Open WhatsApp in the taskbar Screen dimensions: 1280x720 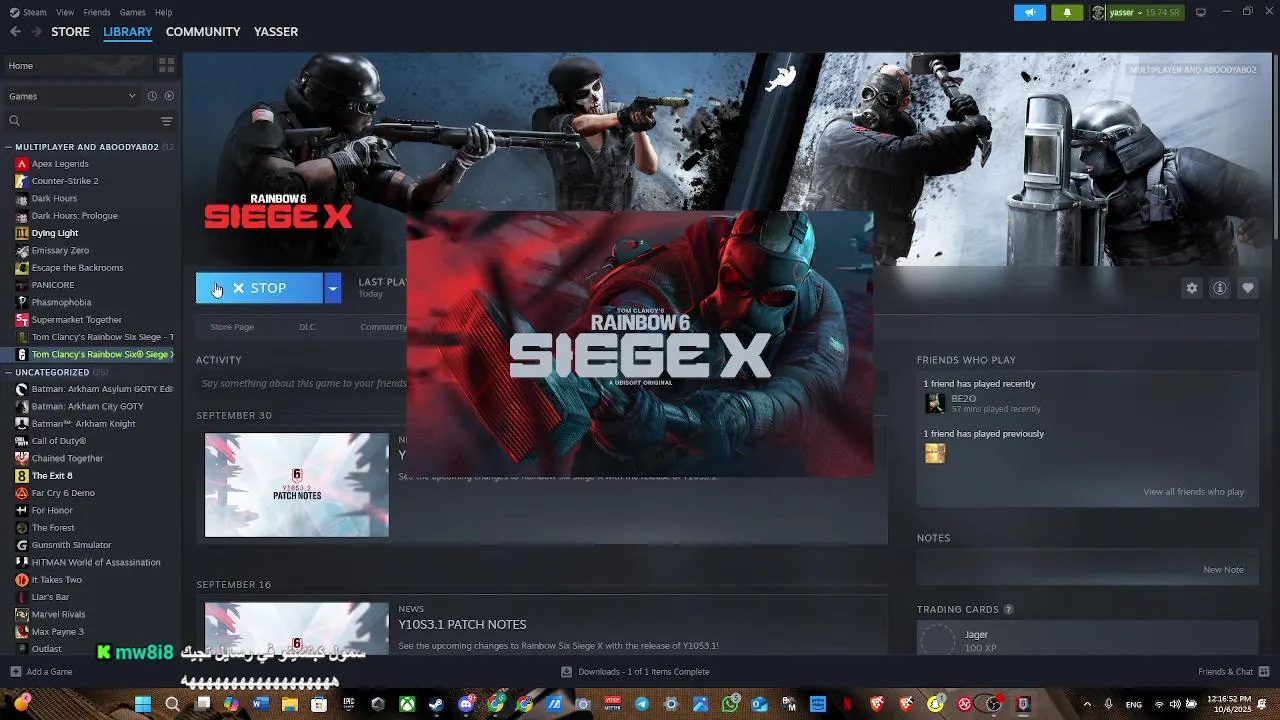[730, 704]
